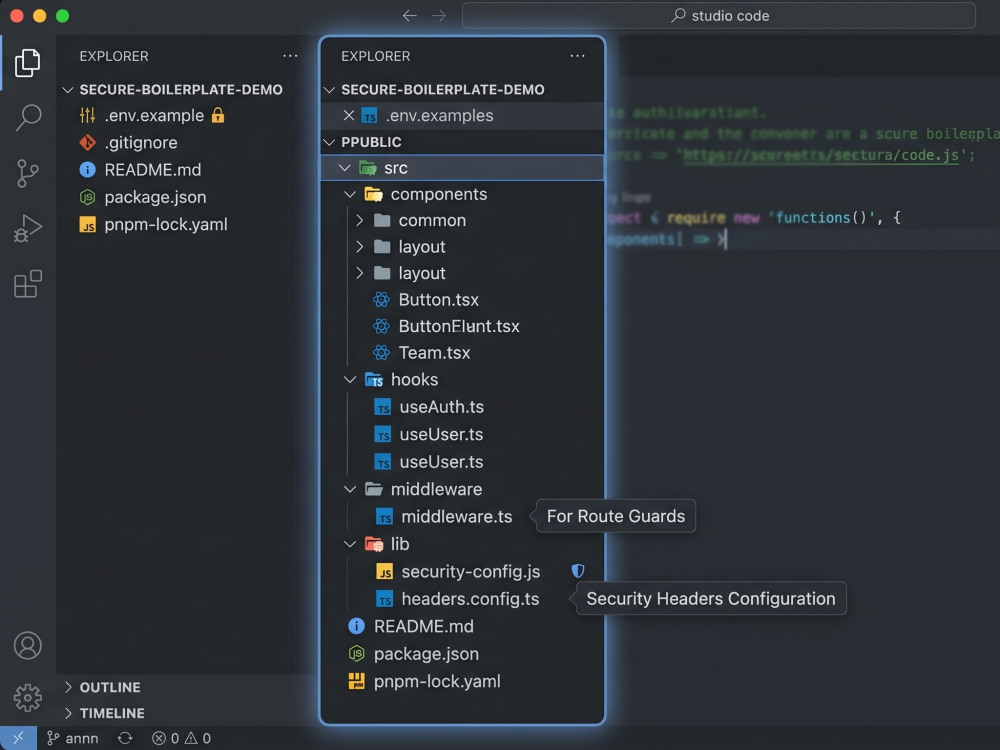Open the Source Control view
The image size is (1000, 750).
pos(27,173)
